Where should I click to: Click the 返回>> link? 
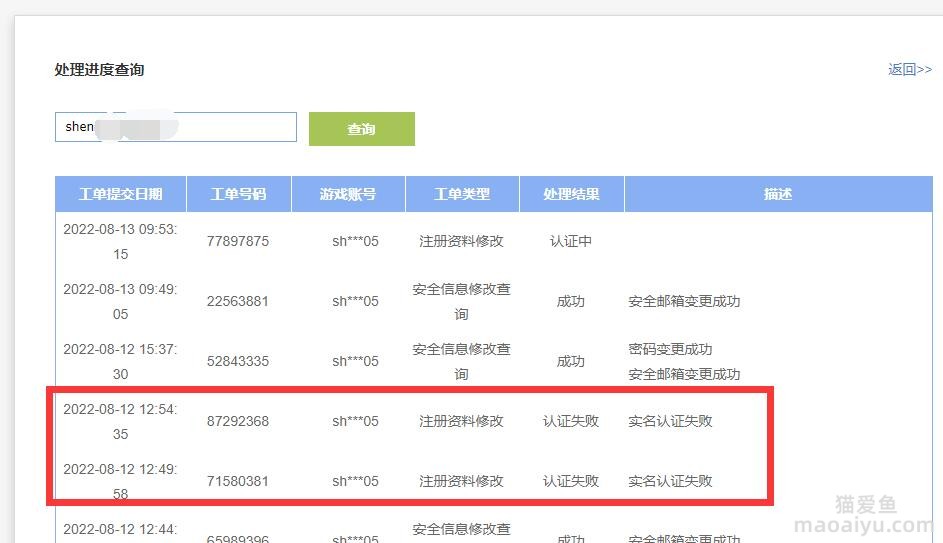(x=910, y=69)
